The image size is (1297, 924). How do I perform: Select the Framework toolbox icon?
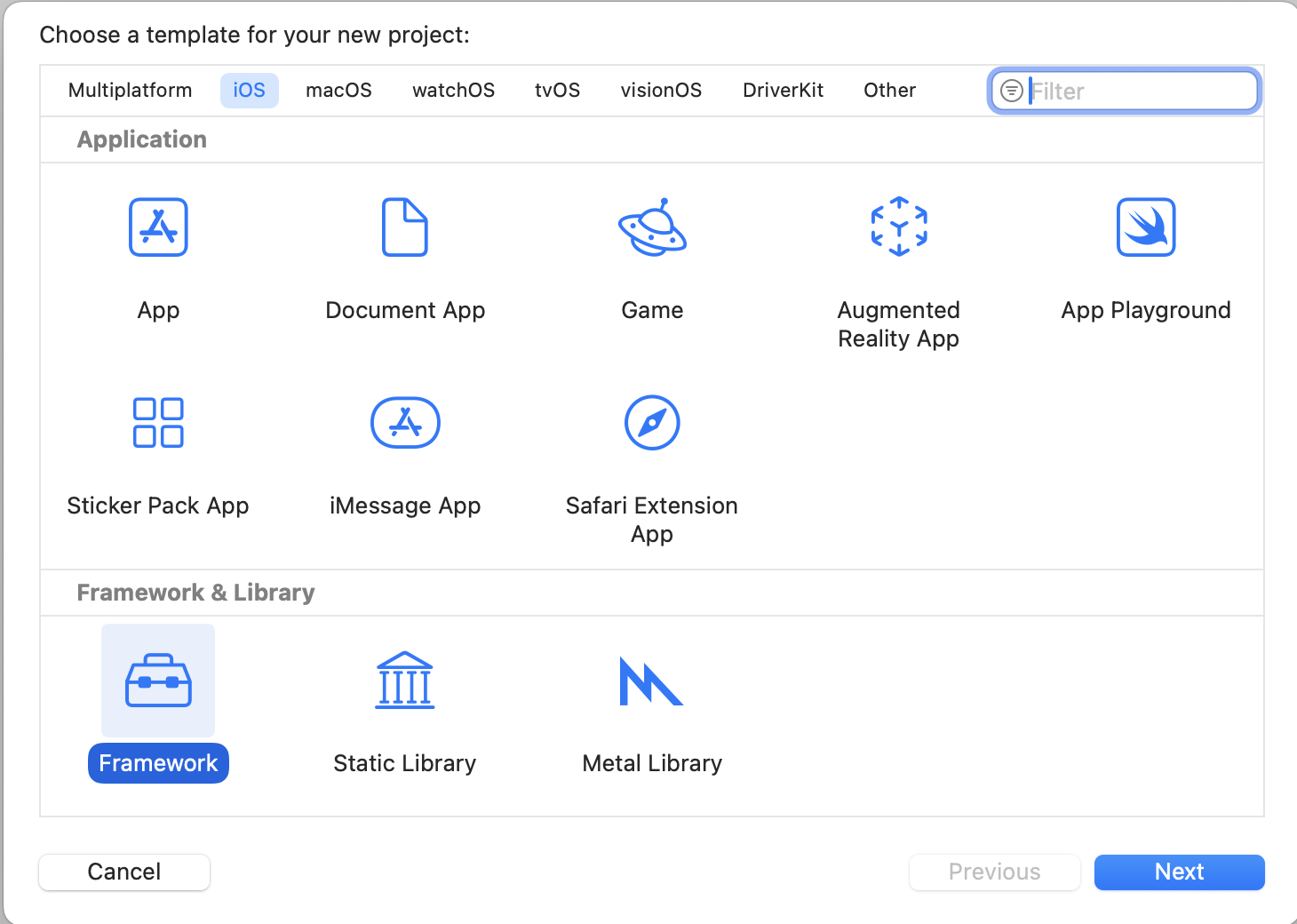(158, 681)
